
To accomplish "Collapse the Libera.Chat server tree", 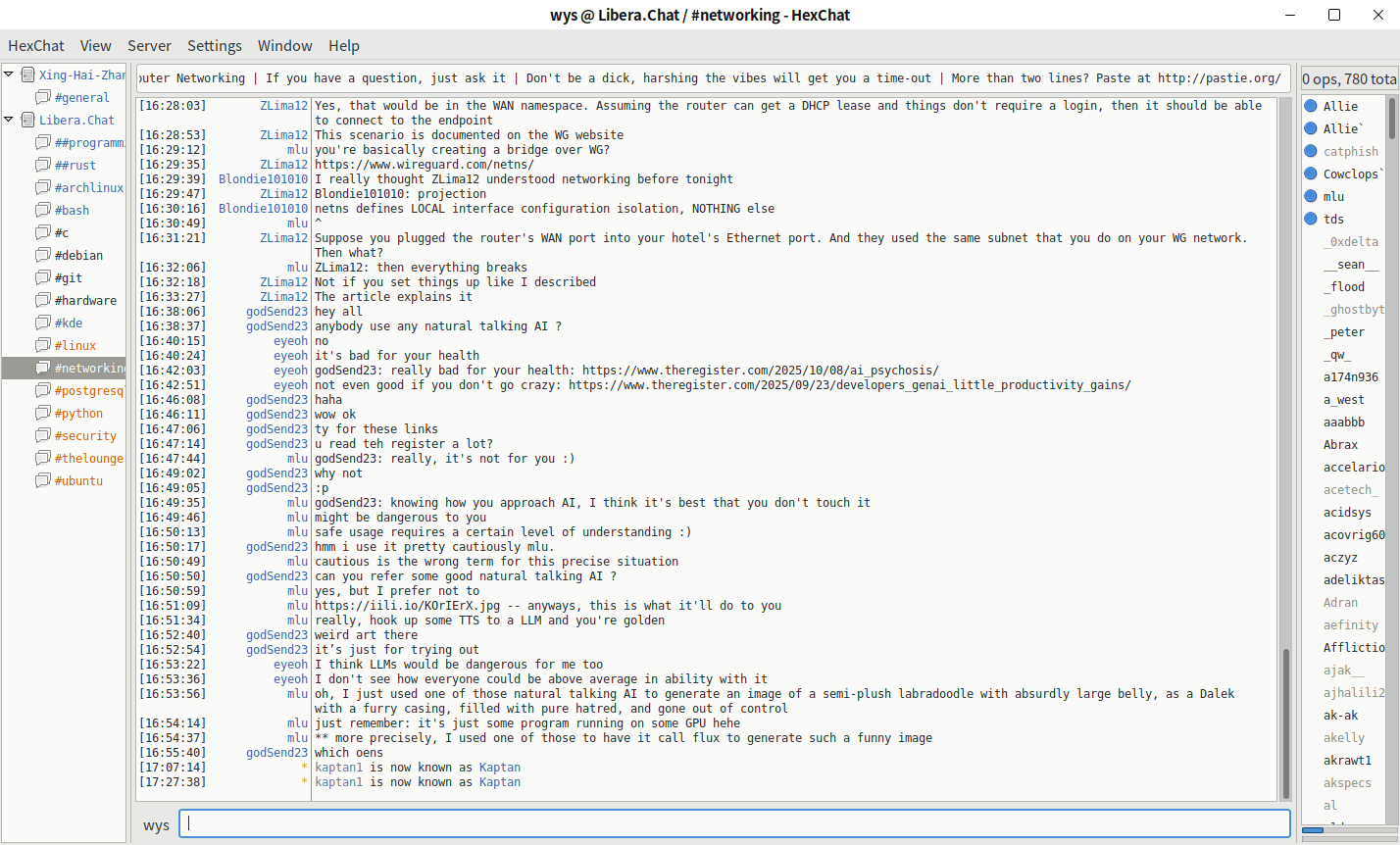I will coord(9,120).
